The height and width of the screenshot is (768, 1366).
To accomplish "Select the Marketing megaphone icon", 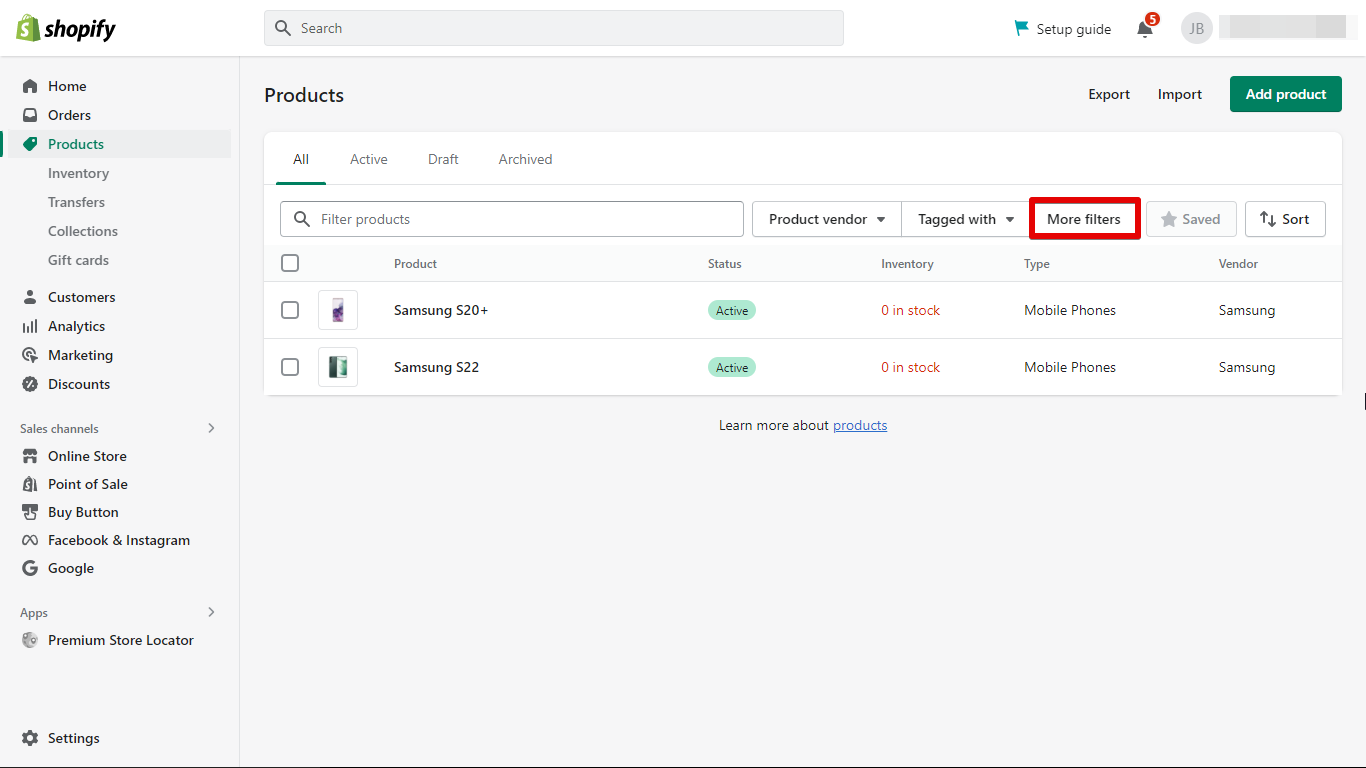I will pyautogui.click(x=30, y=354).
